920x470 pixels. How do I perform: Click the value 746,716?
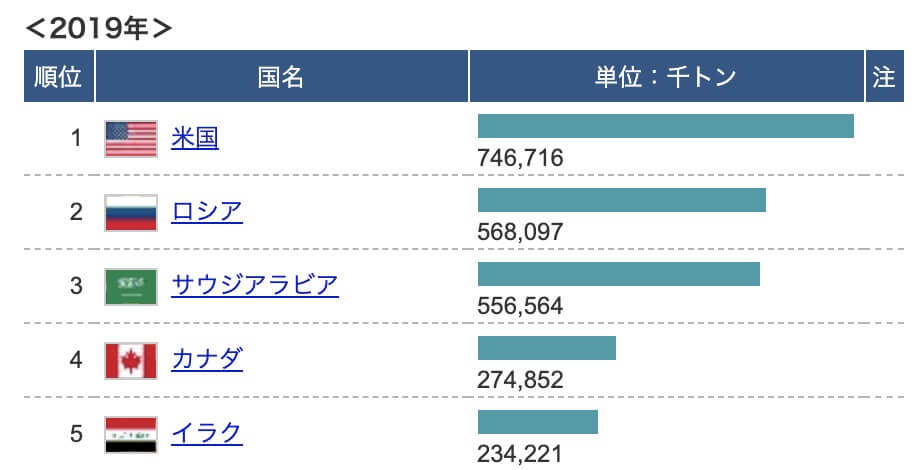[x=520, y=158]
